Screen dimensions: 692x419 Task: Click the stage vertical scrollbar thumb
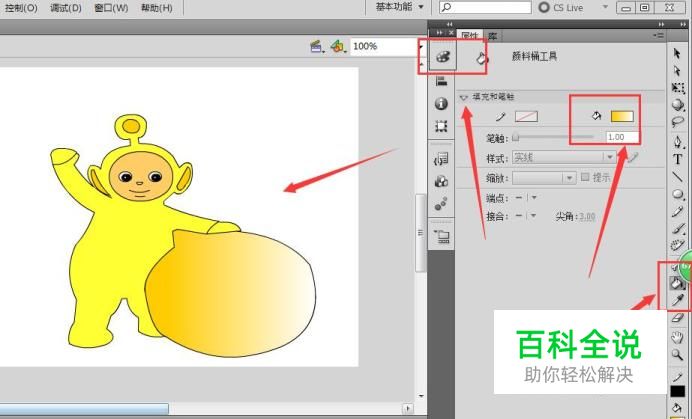pos(420,233)
